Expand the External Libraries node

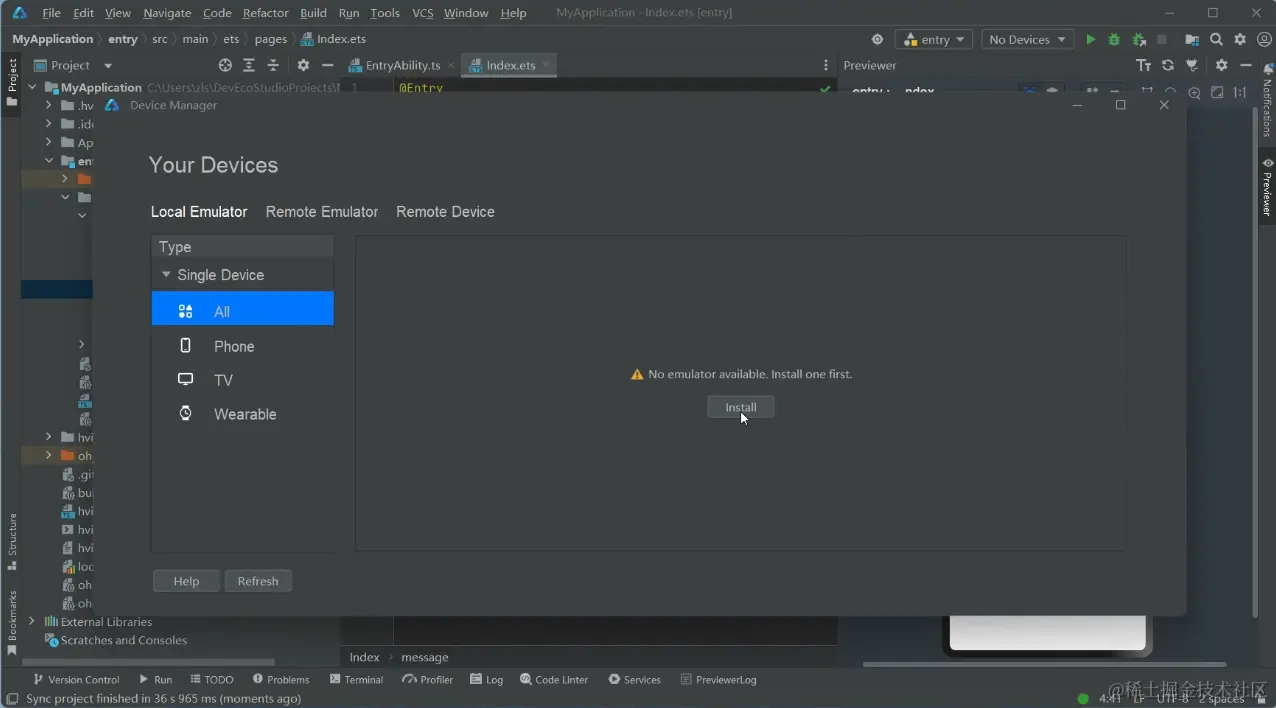[x=32, y=621]
